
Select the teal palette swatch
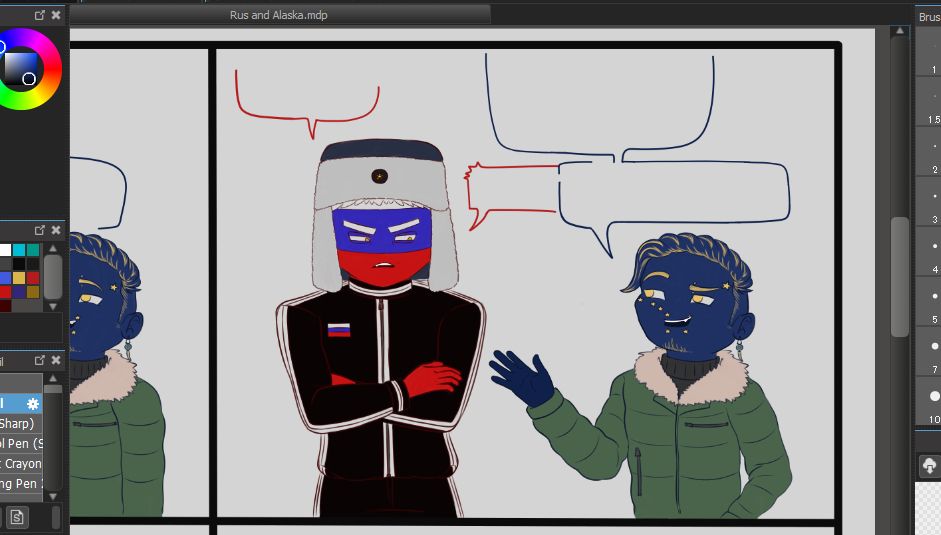(x=33, y=250)
